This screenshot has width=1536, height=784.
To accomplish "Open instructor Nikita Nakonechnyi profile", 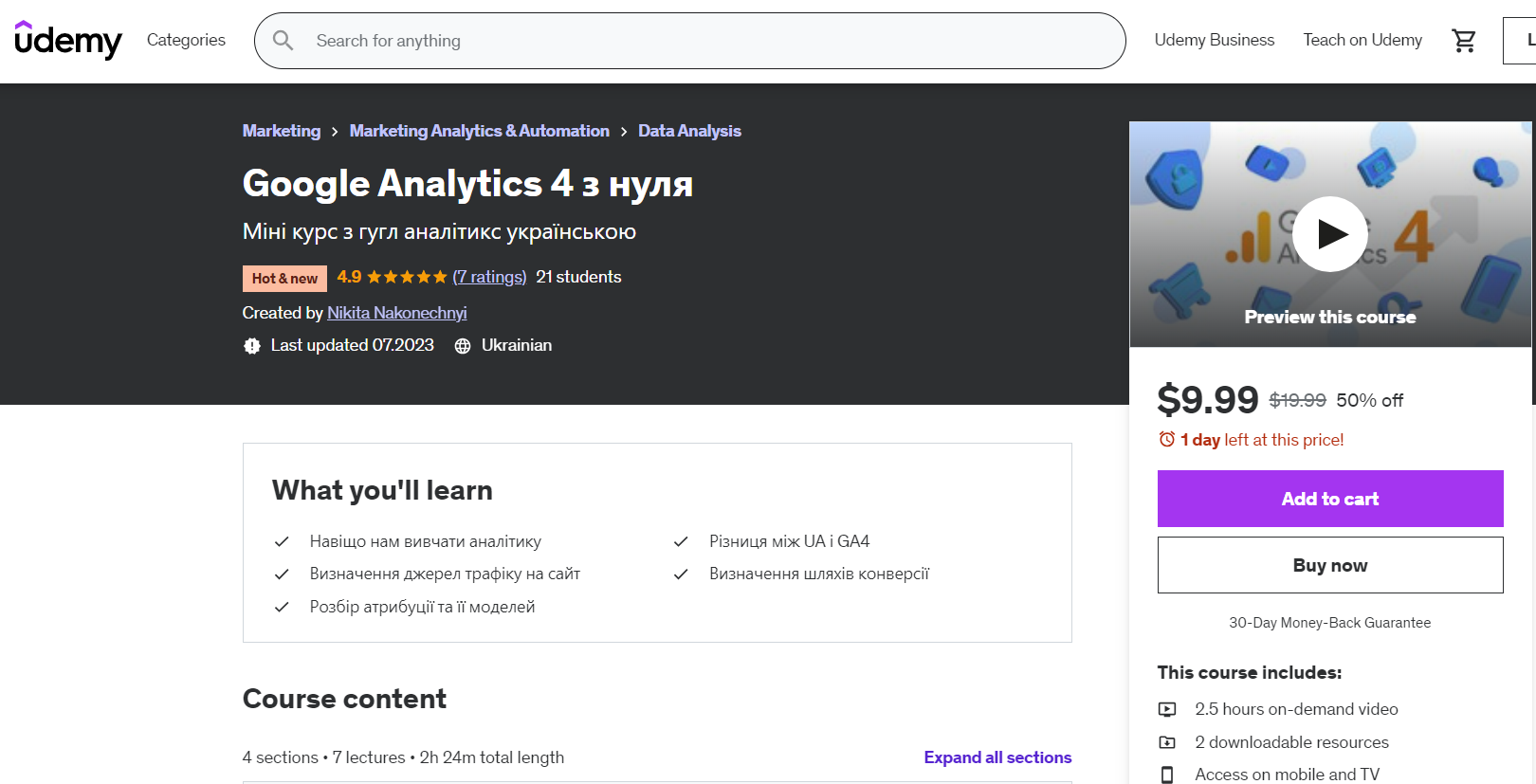I will point(397,313).
